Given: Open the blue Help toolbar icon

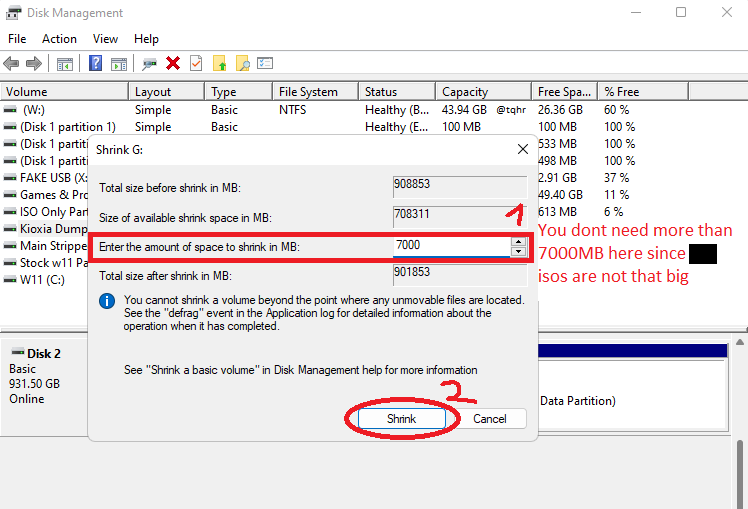Looking at the screenshot, I should (x=96, y=63).
